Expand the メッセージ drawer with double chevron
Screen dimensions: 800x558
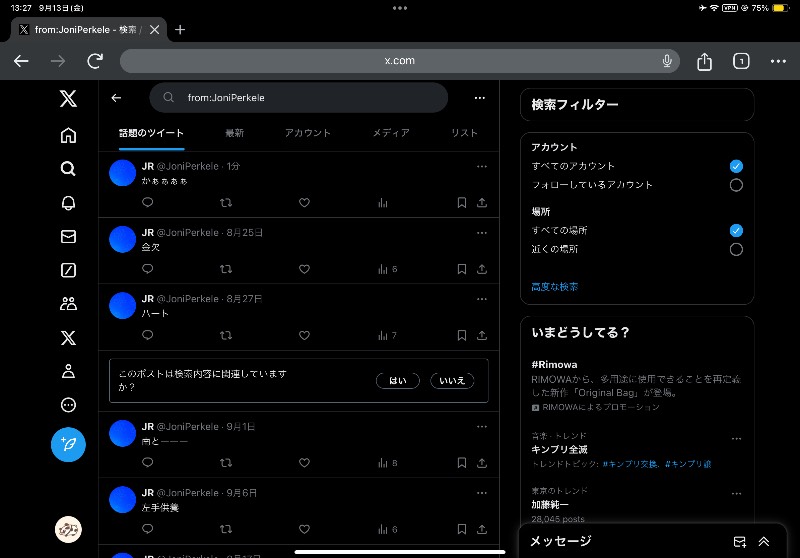(764, 542)
